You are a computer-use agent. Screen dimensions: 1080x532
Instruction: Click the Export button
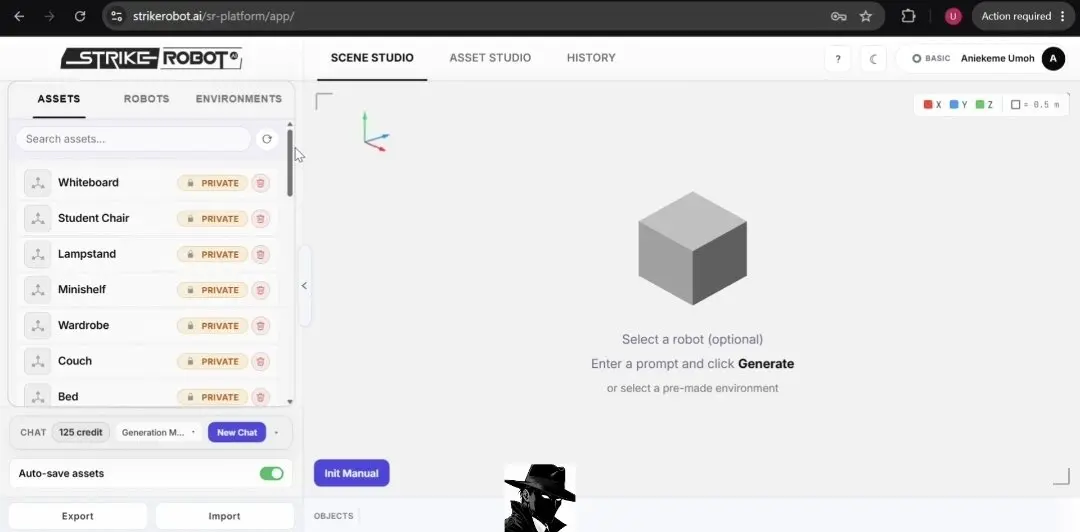click(78, 516)
